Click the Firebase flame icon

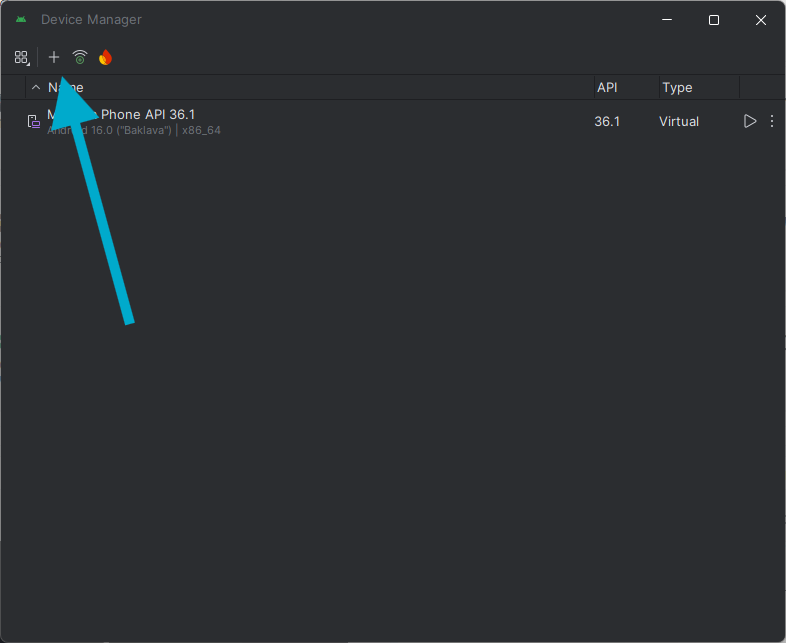pyautogui.click(x=105, y=58)
